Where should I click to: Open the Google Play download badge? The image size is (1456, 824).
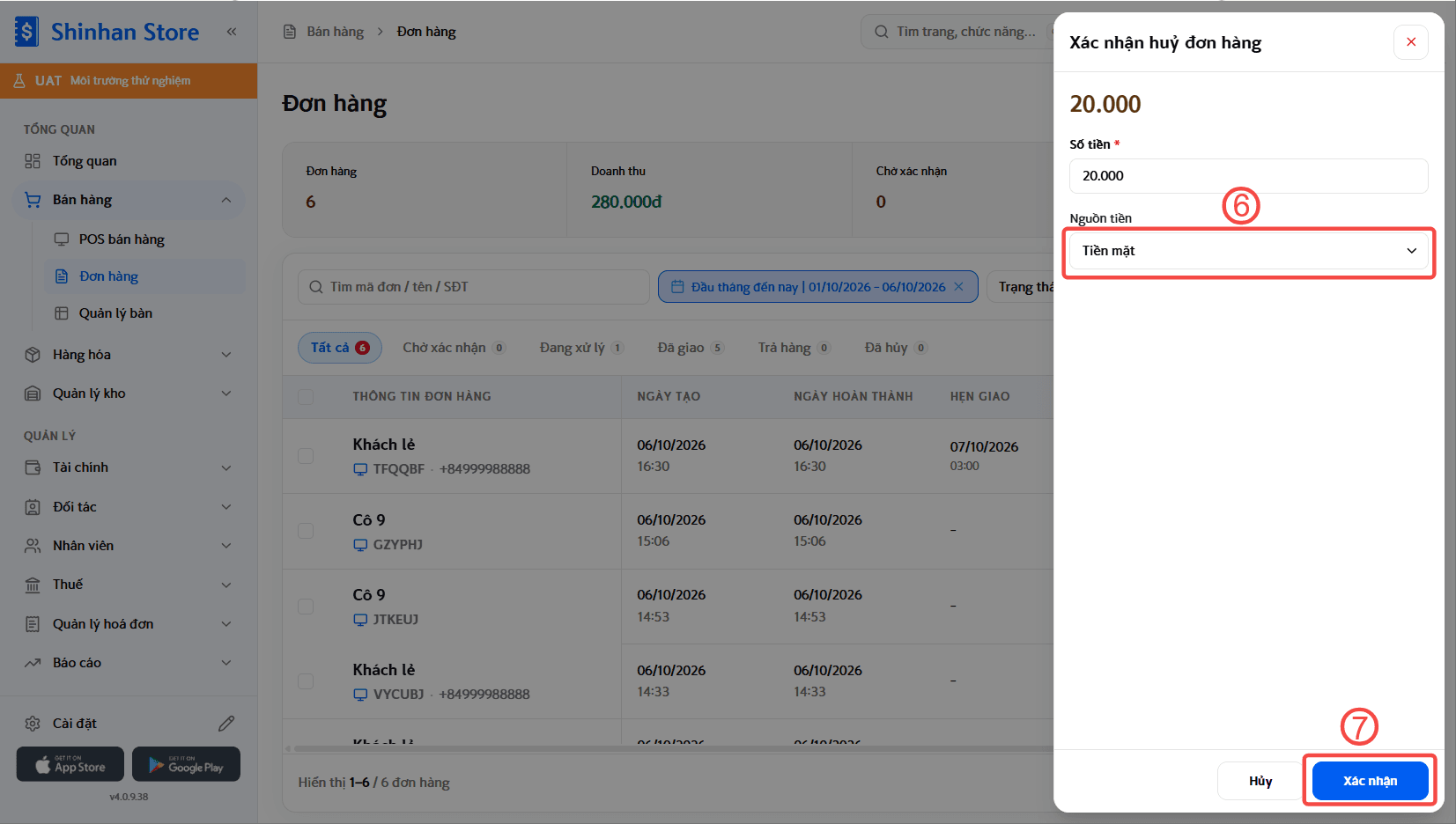[186, 764]
